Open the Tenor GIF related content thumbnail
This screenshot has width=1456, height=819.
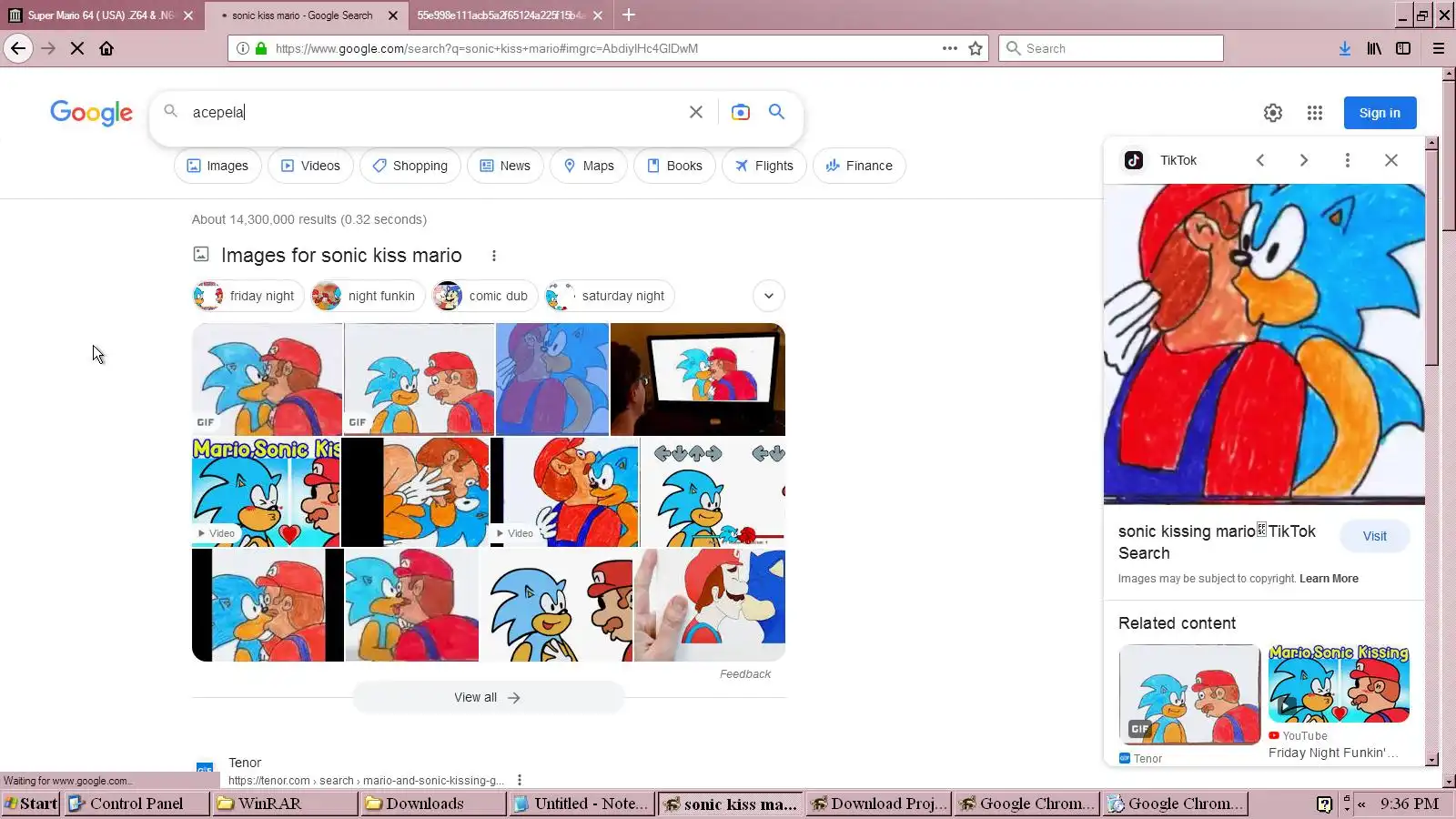(x=1189, y=694)
